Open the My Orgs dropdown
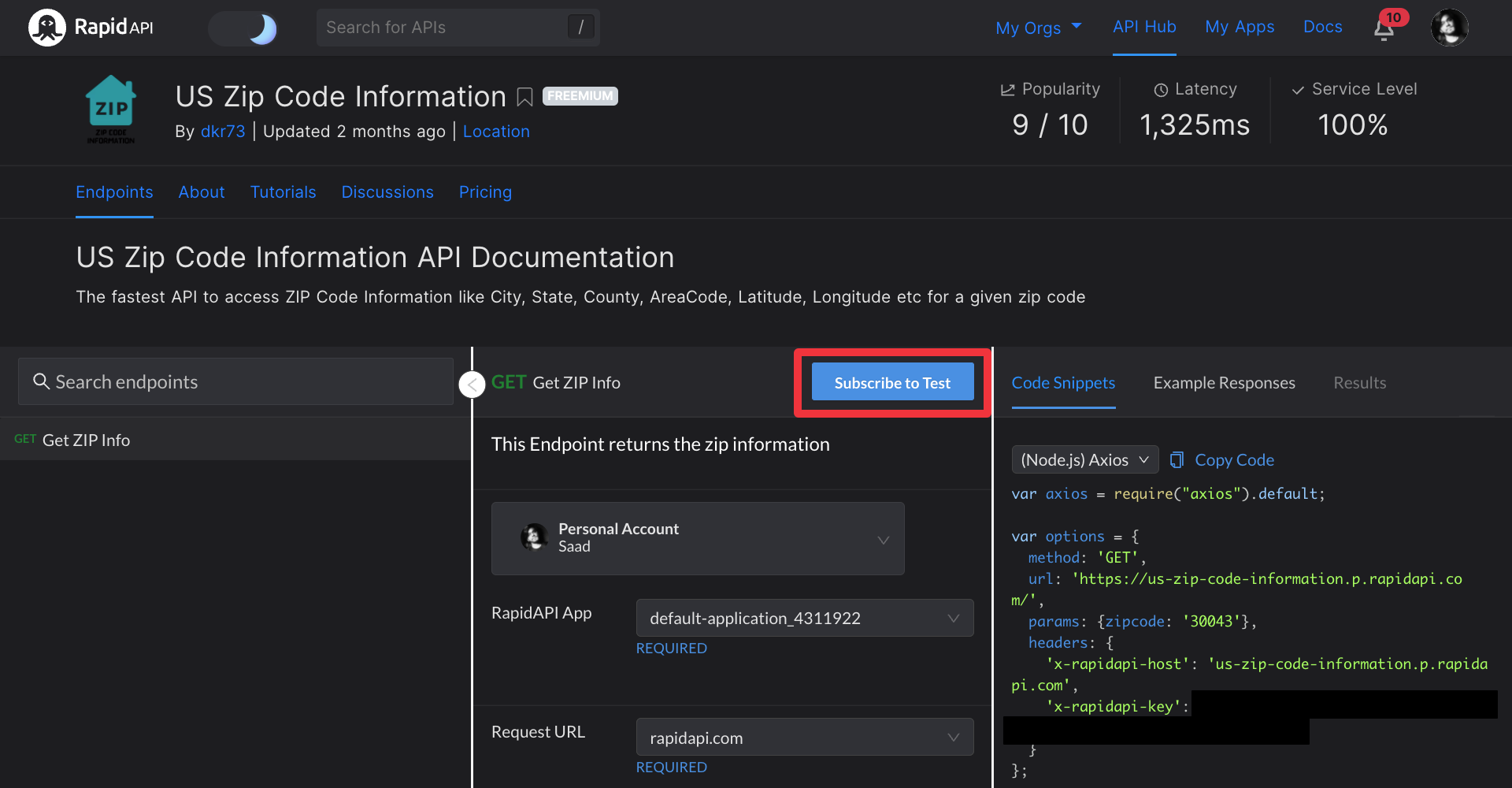The height and width of the screenshot is (788, 1512). tap(1039, 28)
